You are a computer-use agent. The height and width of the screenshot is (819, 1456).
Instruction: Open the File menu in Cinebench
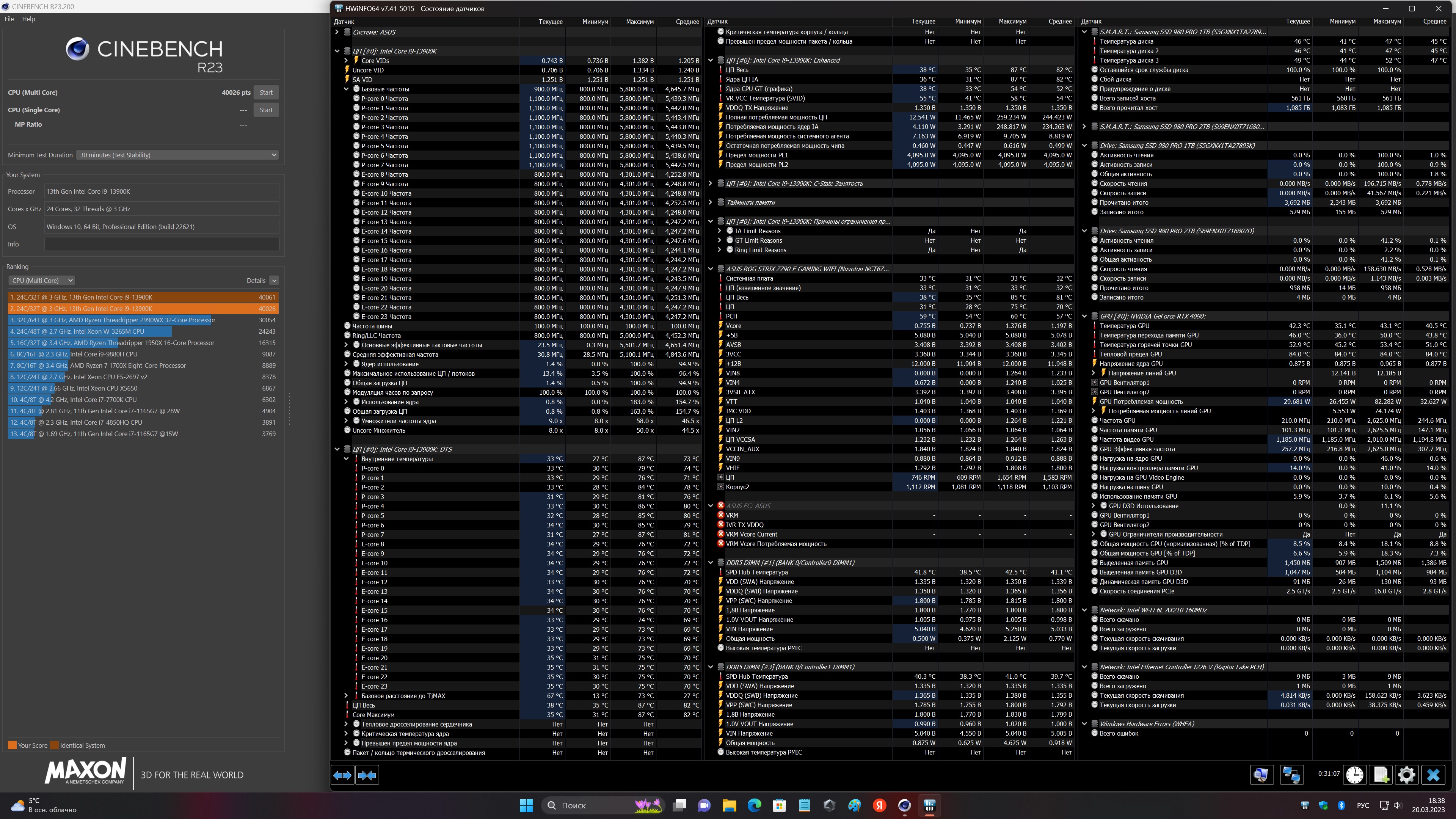coord(9,19)
